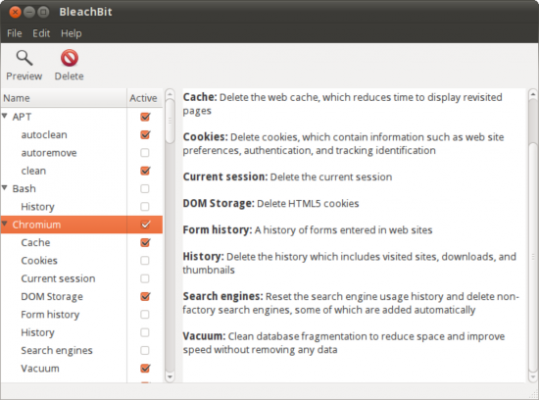Toggle the Bash History checkbox
Image resolution: width=539 pixels, height=400 pixels.
(145, 207)
